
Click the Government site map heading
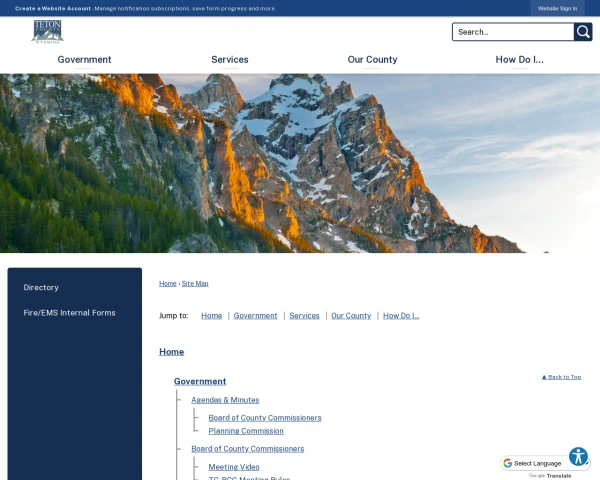coord(200,382)
